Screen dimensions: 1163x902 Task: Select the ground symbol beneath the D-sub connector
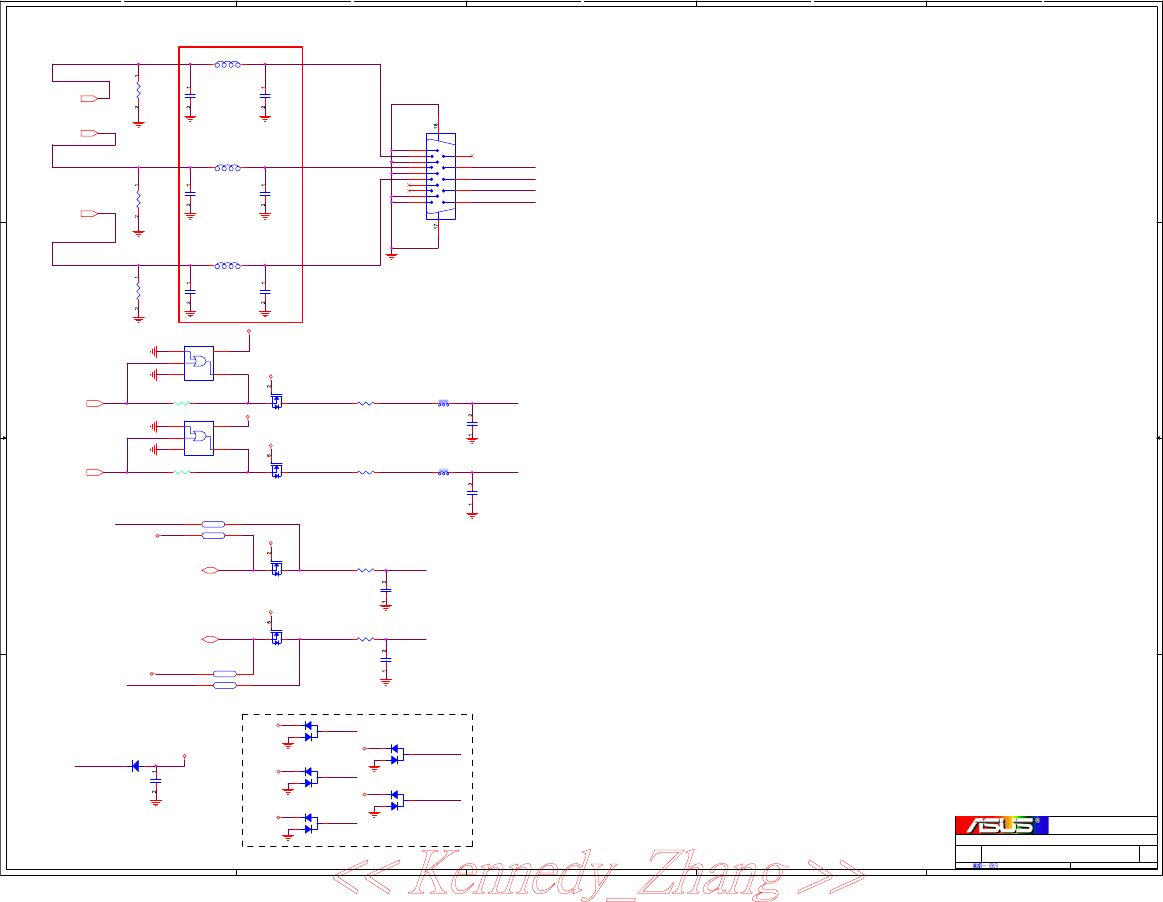(392, 257)
